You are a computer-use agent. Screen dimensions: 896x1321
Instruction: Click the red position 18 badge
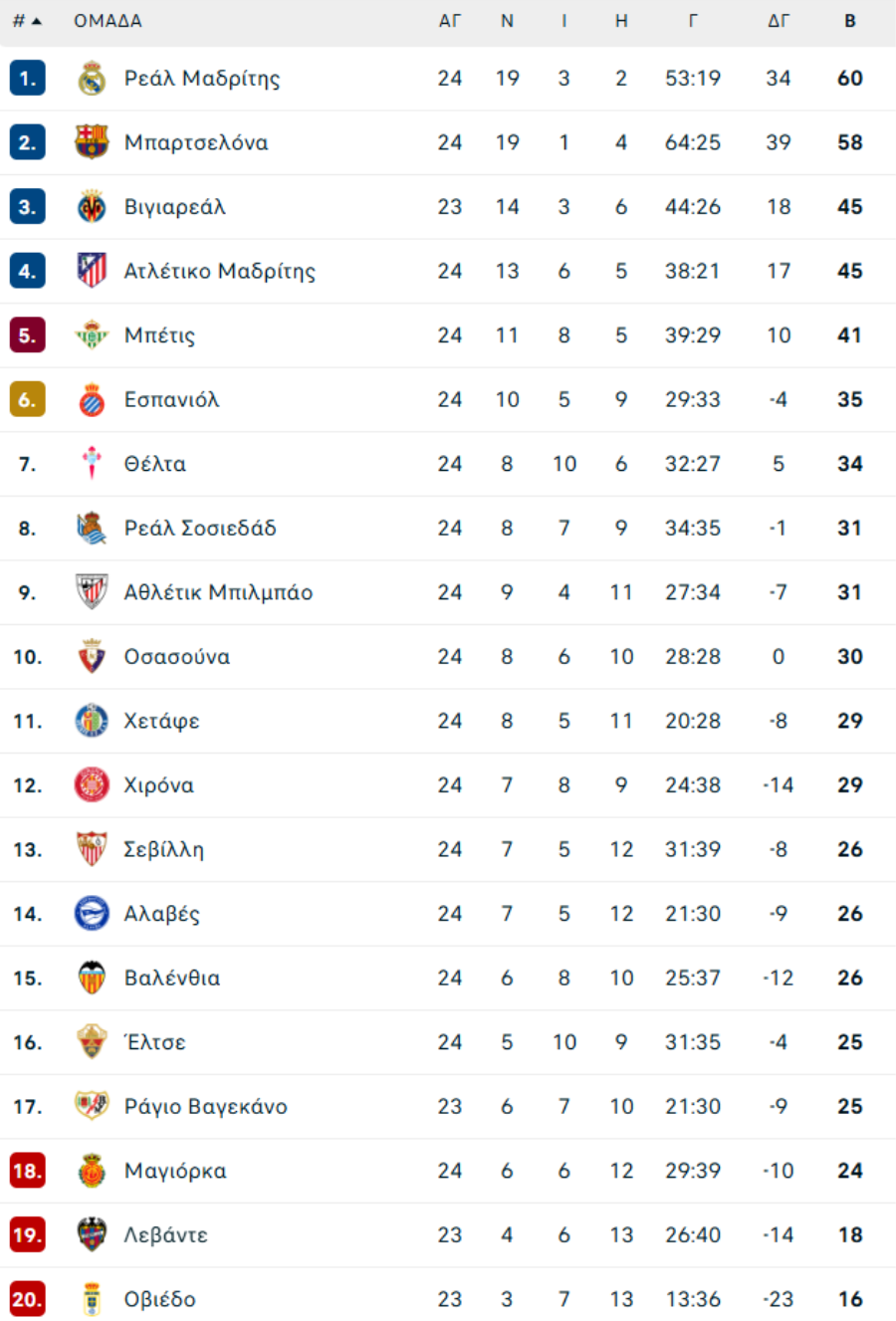(27, 1171)
